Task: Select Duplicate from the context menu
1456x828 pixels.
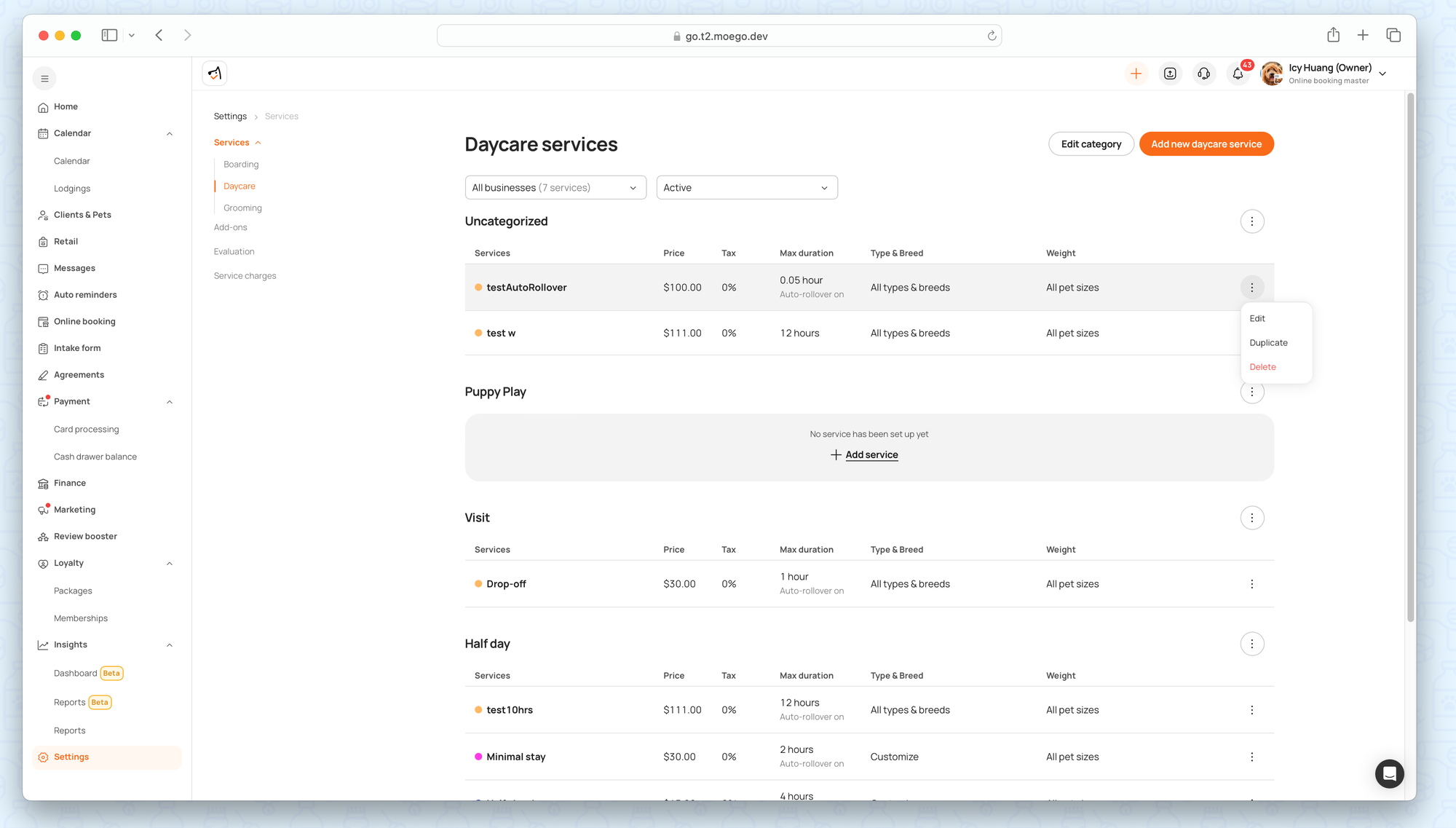Action: [1268, 343]
